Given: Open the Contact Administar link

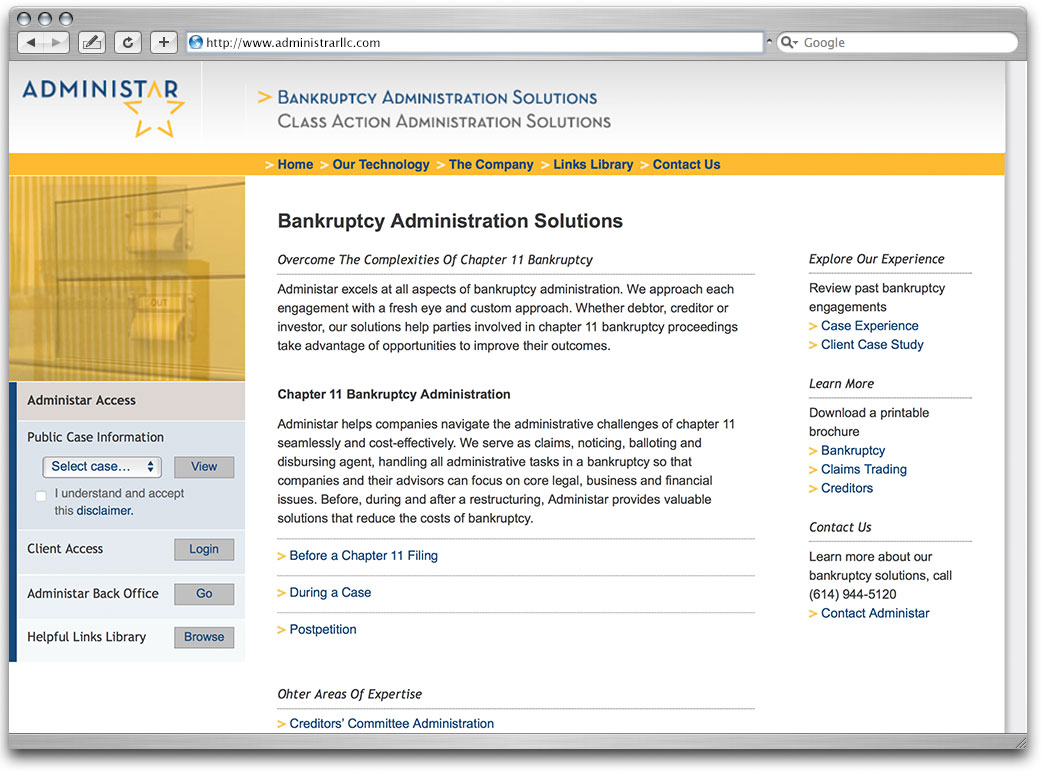Looking at the screenshot, I should tap(875, 613).
